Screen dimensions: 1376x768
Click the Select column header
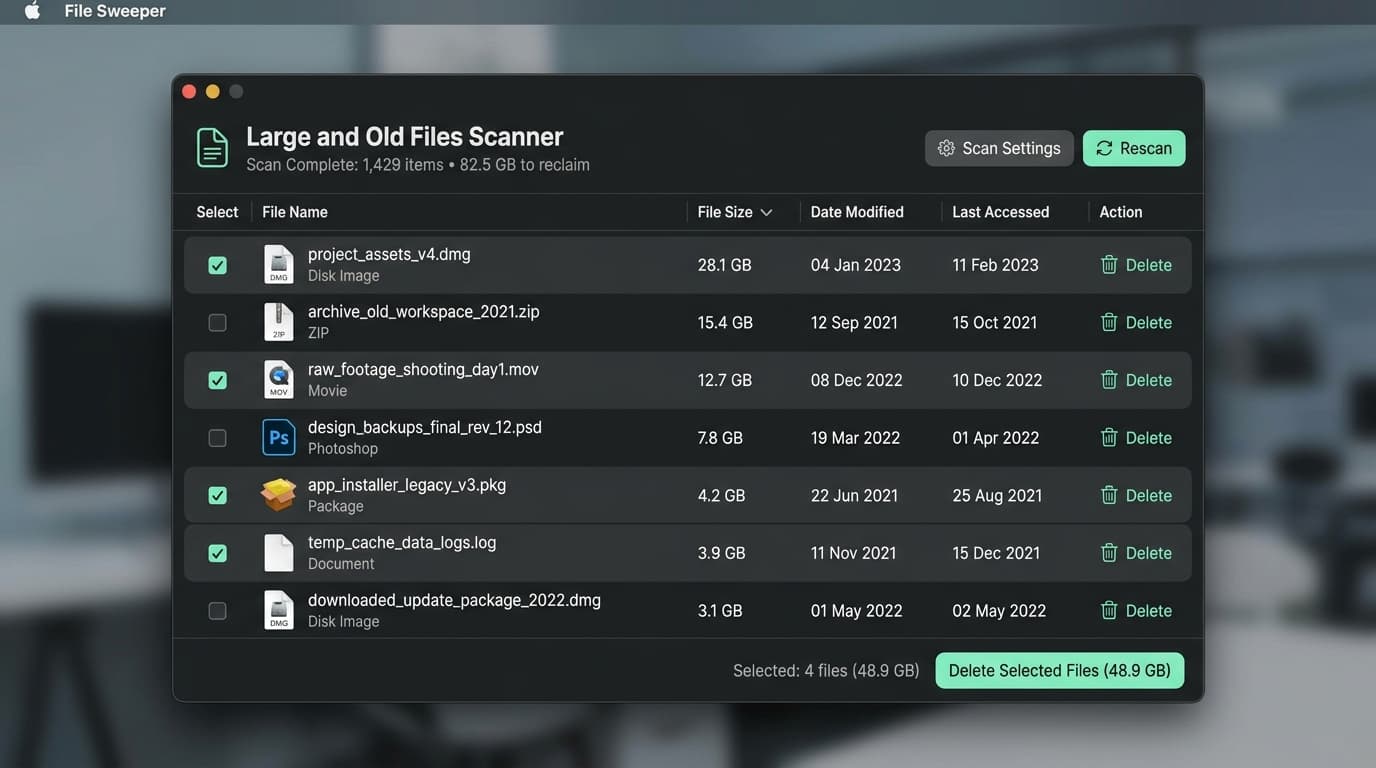pyautogui.click(x=217, y=212)
